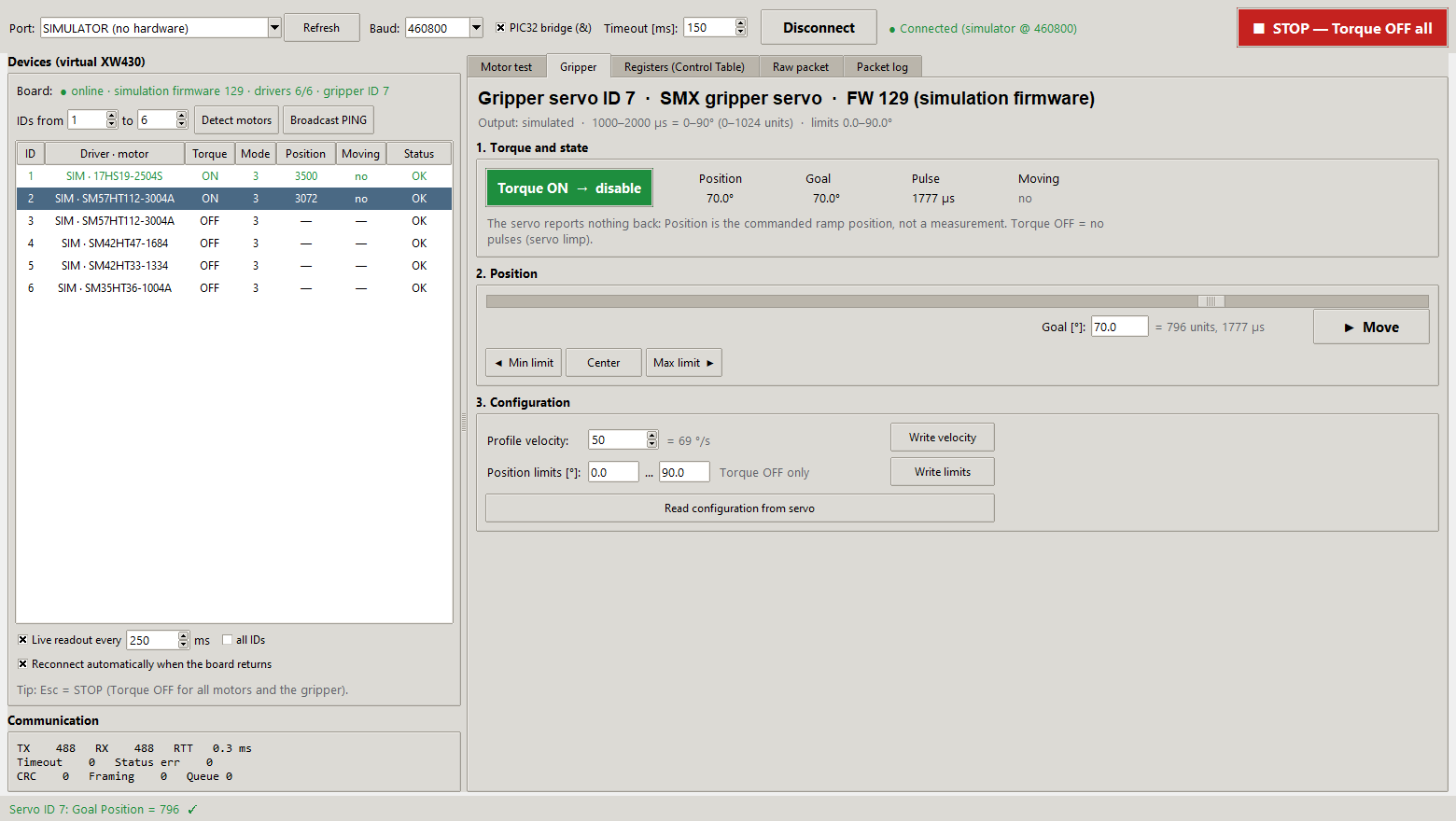Click the Mode column header
The height and width of the screenshot is (821, 1456).
[x=256, y=154]
